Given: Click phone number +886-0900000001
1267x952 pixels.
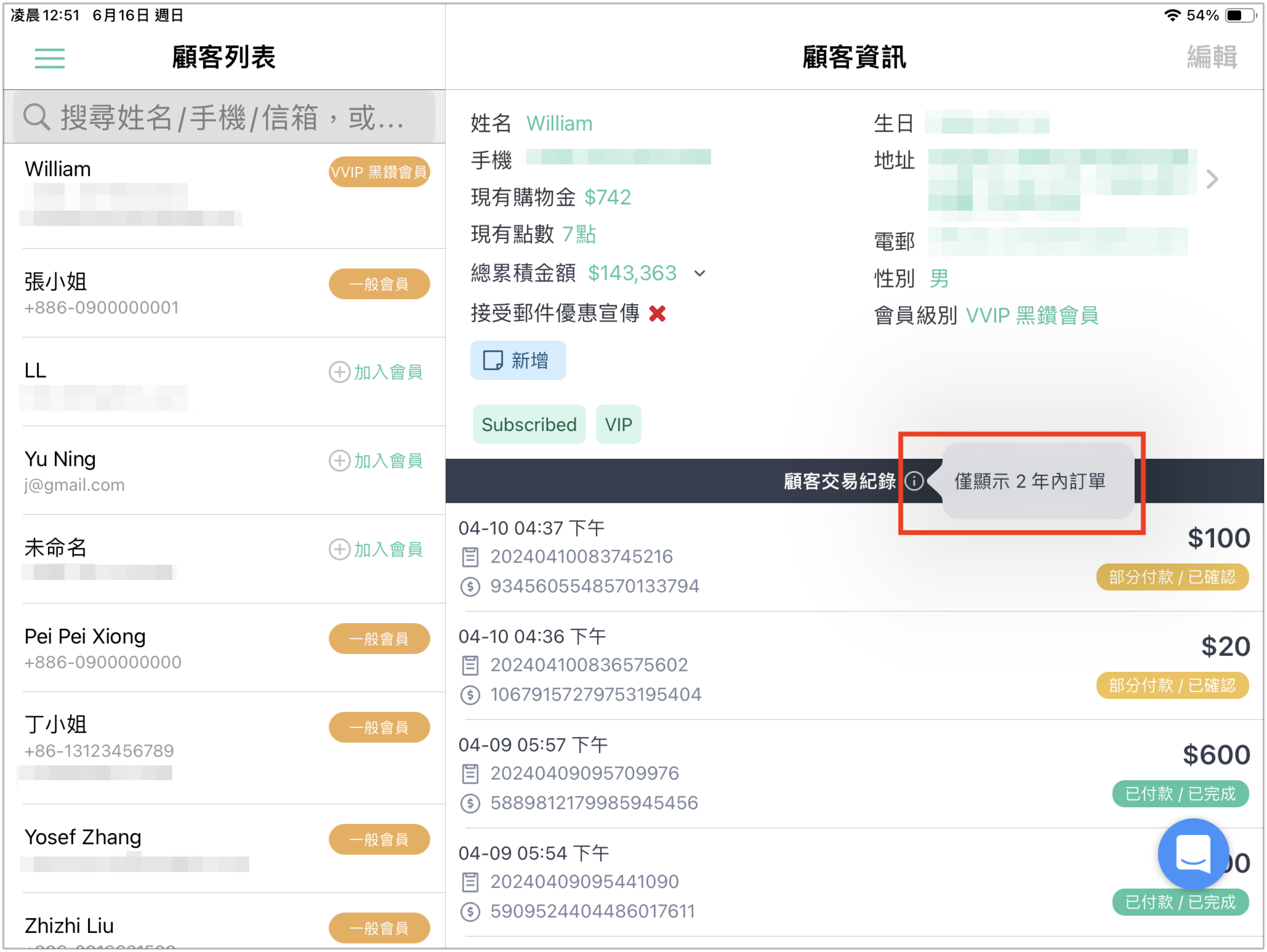Looking at the screenshot, I should 101,308.
